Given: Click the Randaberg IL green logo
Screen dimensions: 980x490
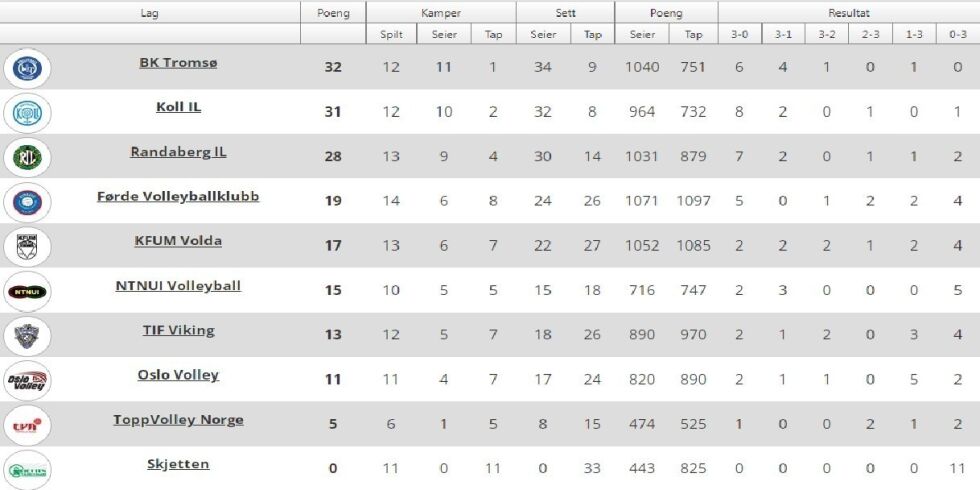Looking at the screenshot, I should tap(27, 158).
